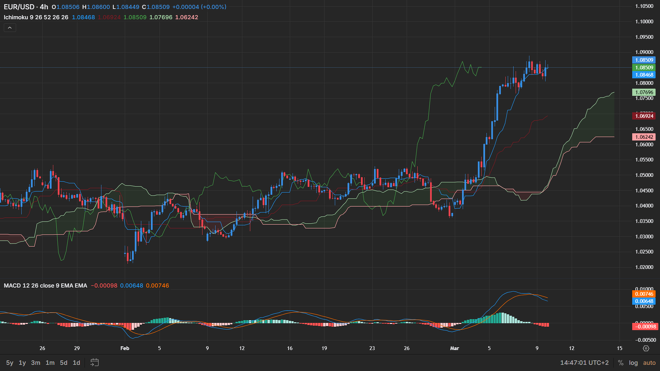660x371 pixels.
Task: Click the +0.00004 (+0.00%) change value
Action: (199, 7)
